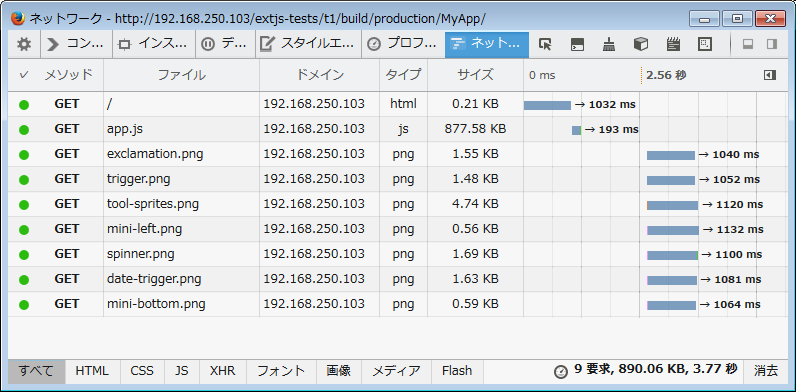Filter requests by メディア
This screenshot has width=796, height=392.
396,371
